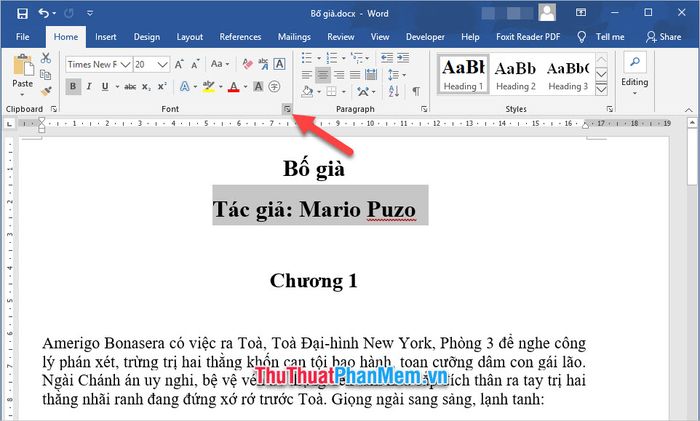
Task: Open the font name dropdown
Action: click(125, 65)
